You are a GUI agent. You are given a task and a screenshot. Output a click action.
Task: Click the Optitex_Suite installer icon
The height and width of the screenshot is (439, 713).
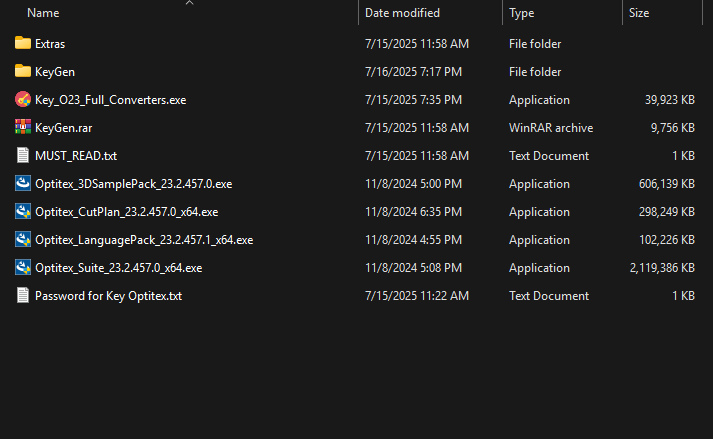click(23, 268)
